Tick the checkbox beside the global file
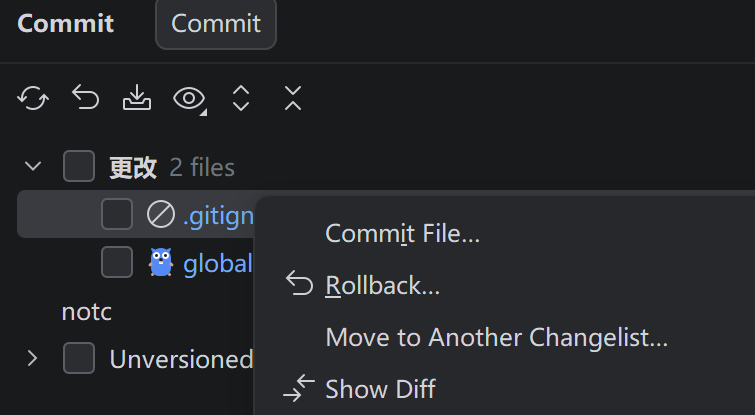This screenshot has height=415, width=755. [117, 262]
